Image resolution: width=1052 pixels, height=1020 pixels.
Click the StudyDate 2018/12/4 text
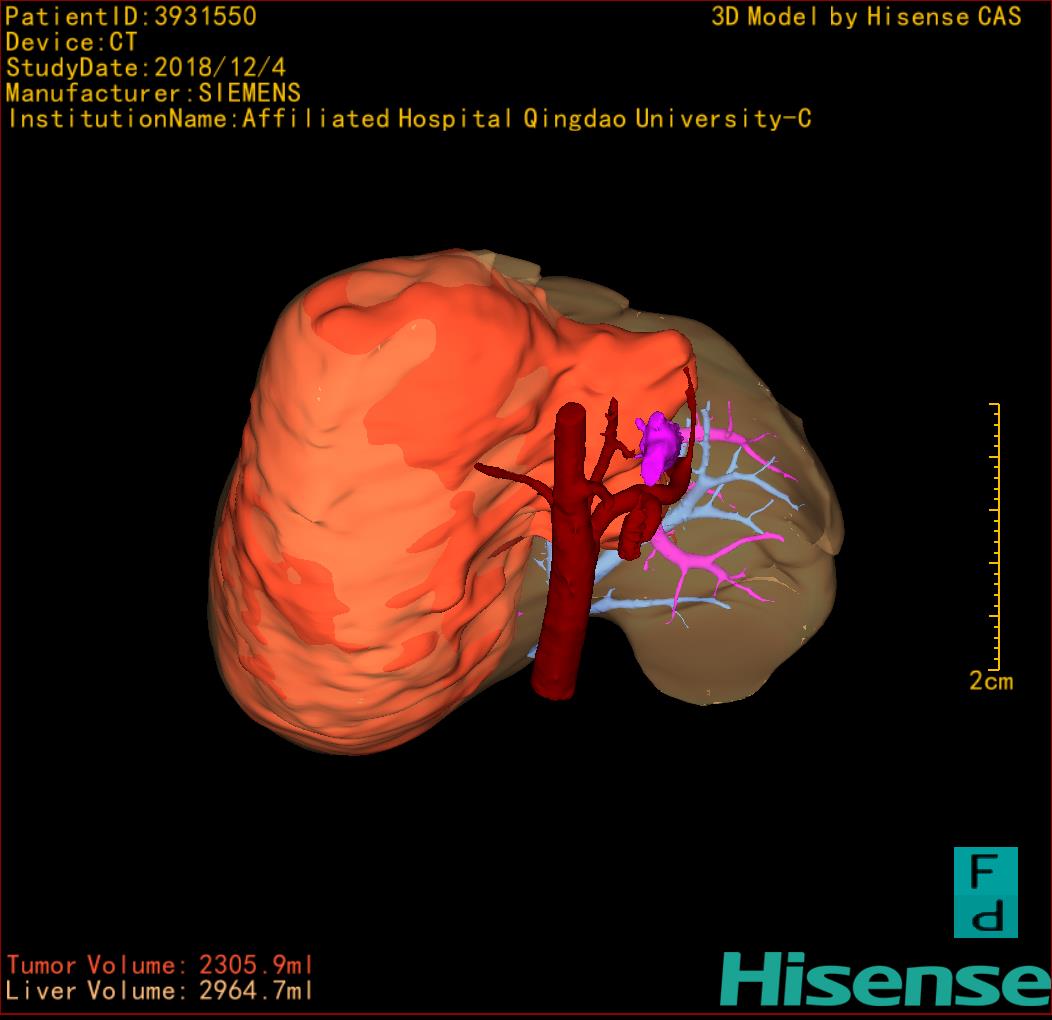point(147,68)
